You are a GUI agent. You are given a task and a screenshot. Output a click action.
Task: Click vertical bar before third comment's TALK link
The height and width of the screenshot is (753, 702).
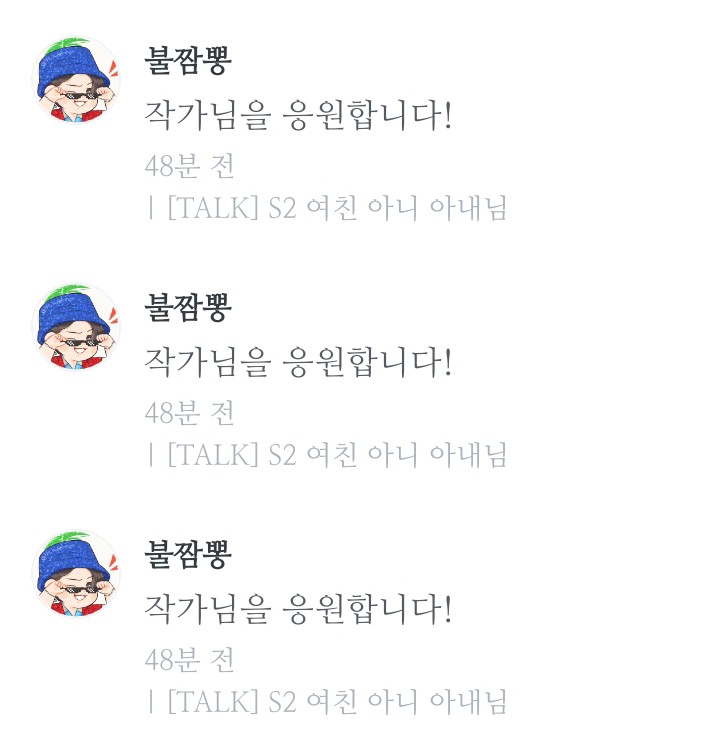pyautogui.click(x=151, y=702)
